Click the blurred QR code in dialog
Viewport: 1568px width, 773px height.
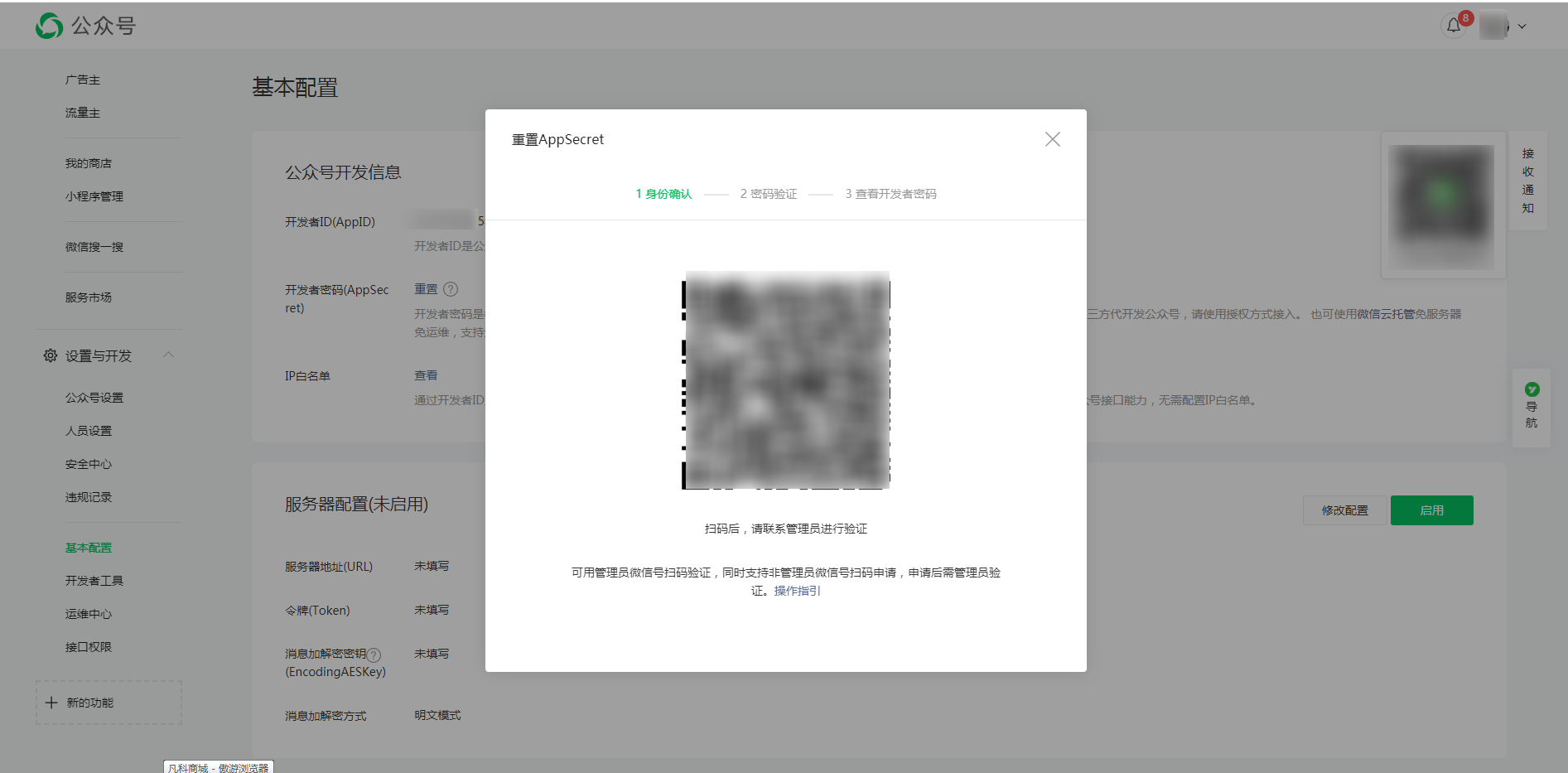tap(786, 380)
